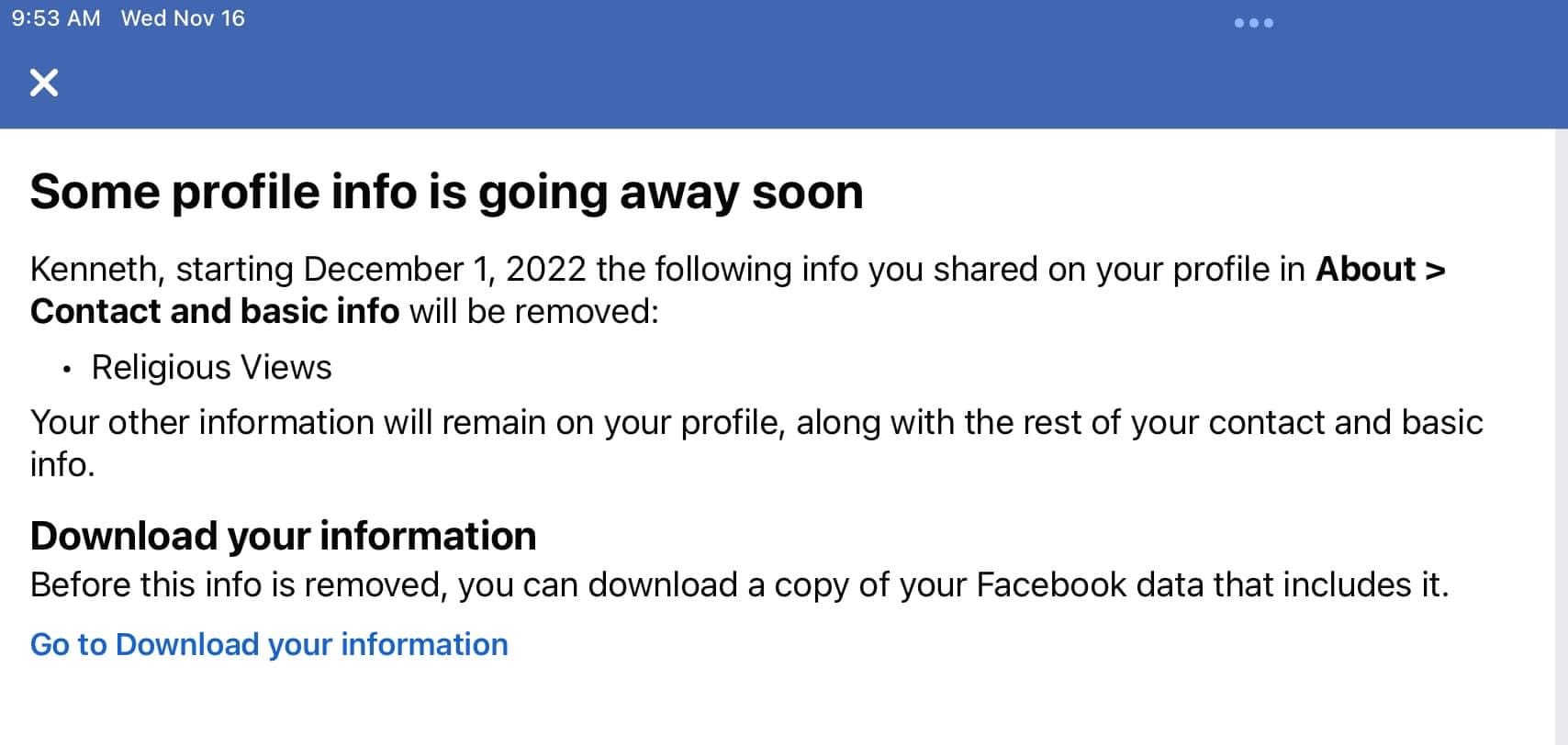Click the bold 'Contact and basic info' text

coord(215,312)
